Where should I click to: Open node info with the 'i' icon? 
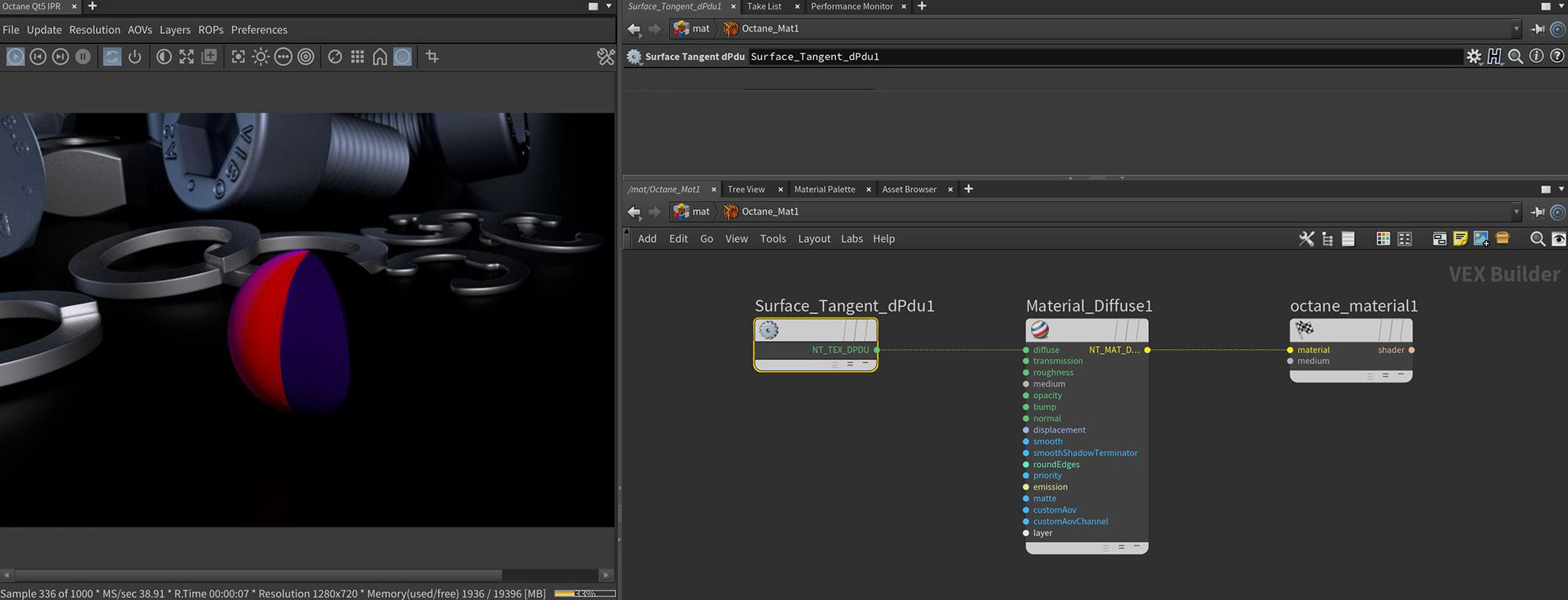1536,57
